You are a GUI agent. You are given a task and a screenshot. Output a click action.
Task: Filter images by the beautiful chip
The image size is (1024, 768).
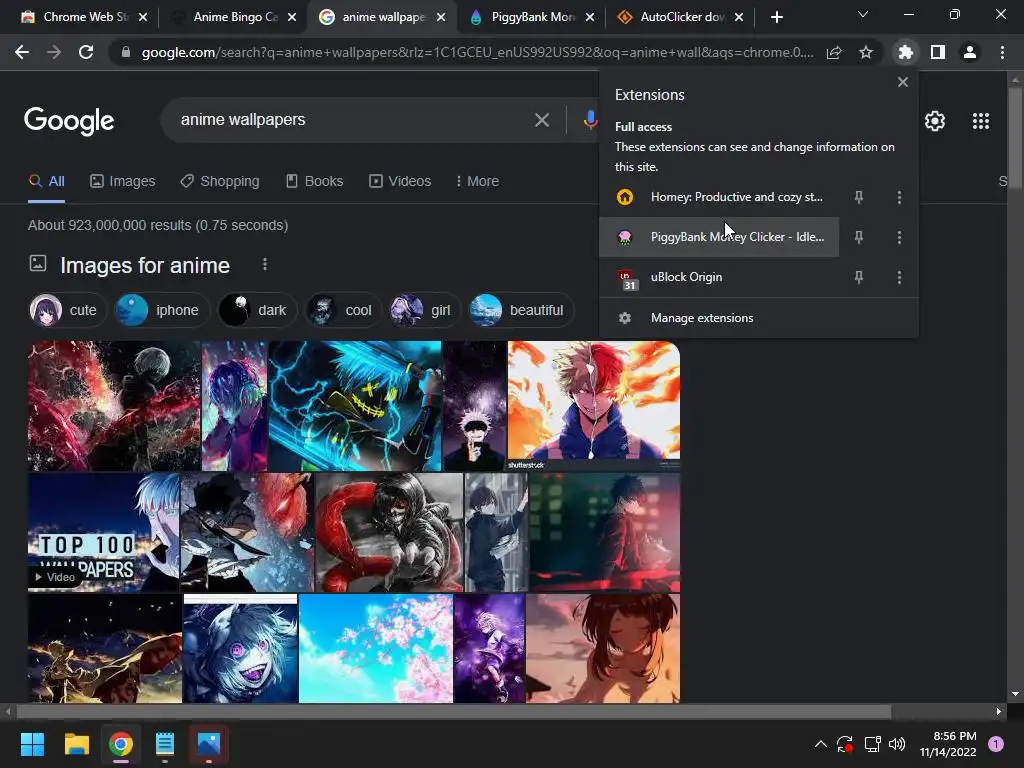(520, 310)
